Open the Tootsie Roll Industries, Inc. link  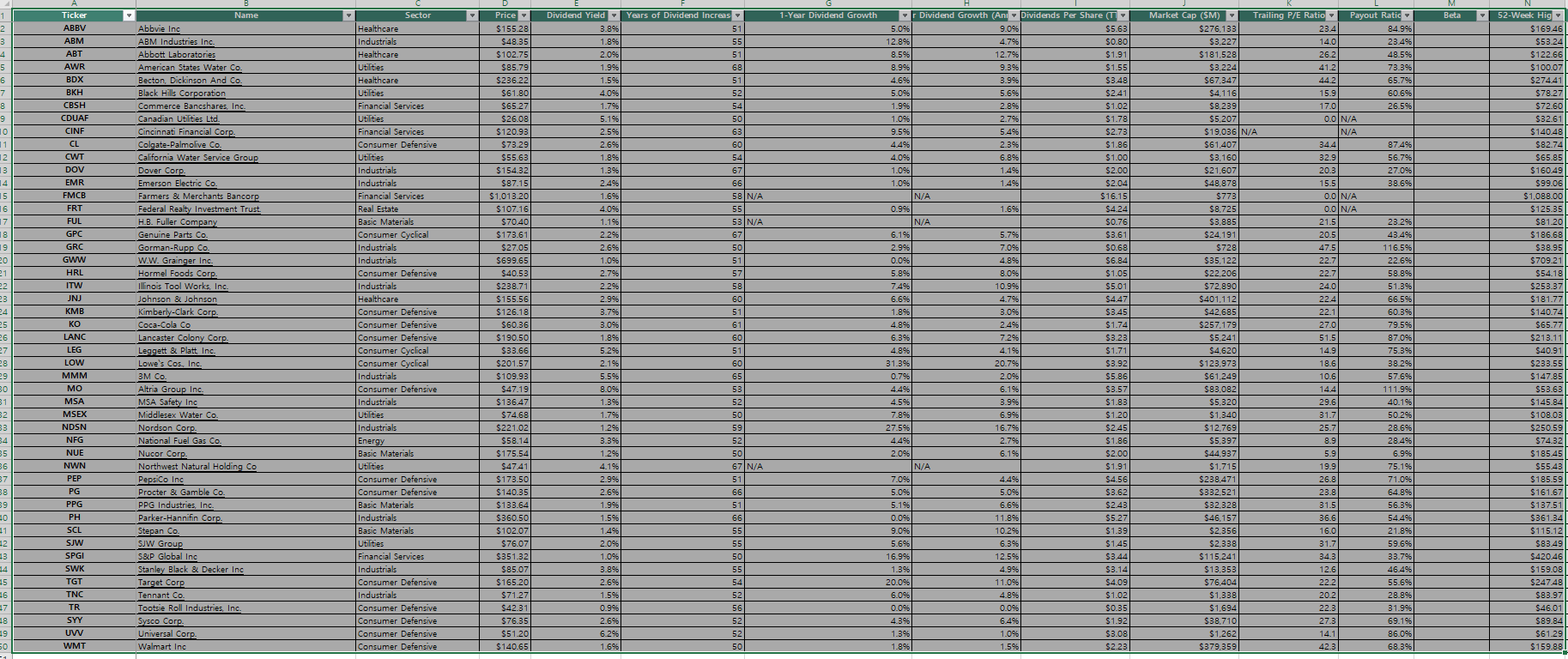click(191, 608)
